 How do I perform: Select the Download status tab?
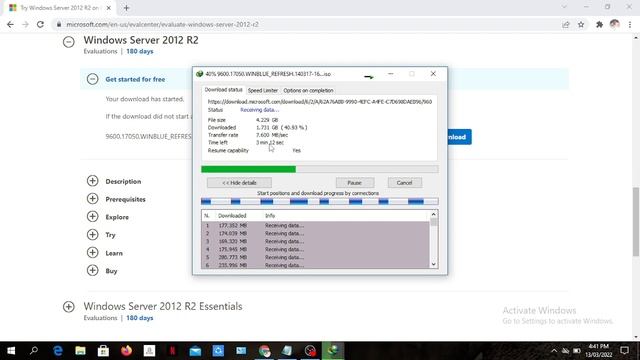pyautogui.click(x=223, y=90)
